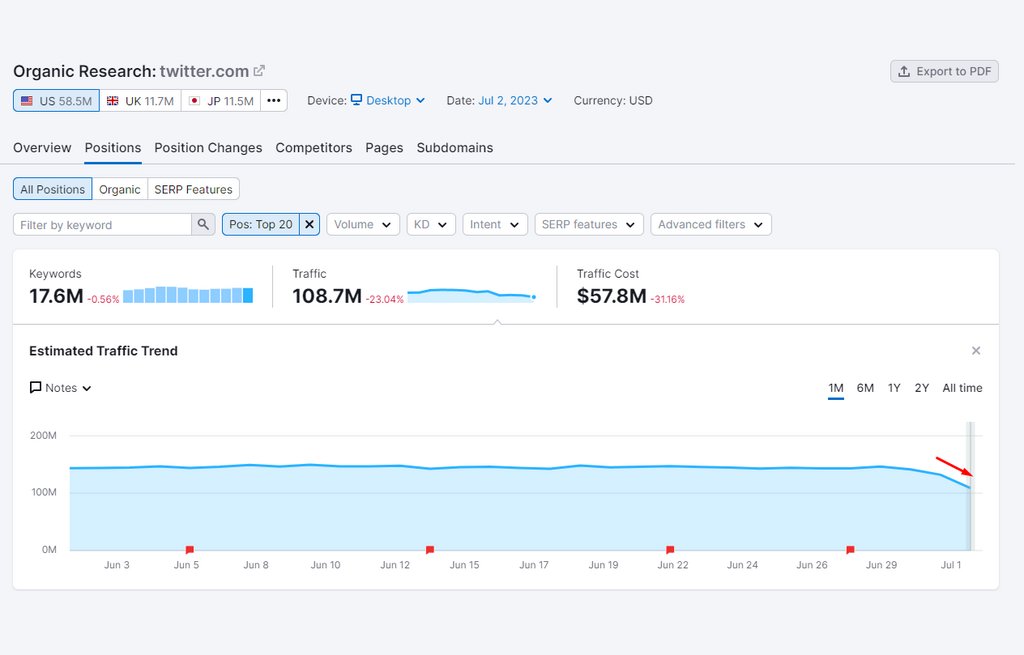Go to the Positions tab
Screen dimensions: 1024x655
113,148
